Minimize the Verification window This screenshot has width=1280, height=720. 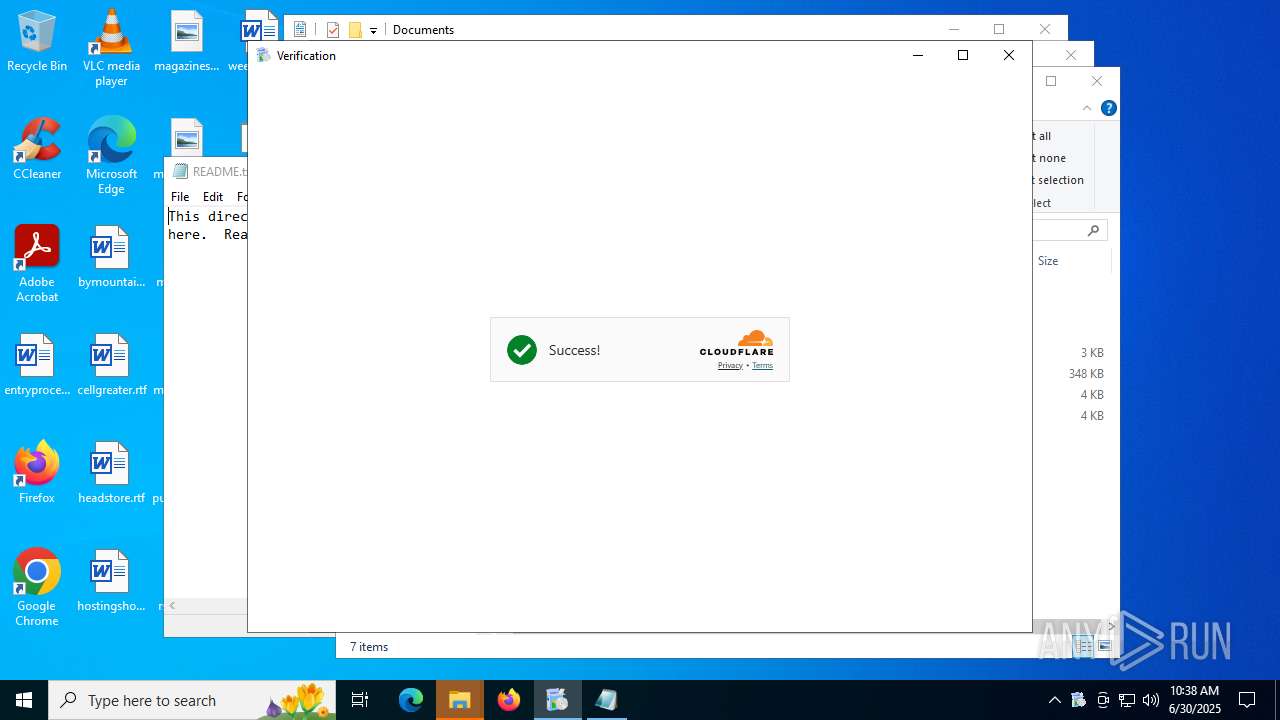point(918,56)
